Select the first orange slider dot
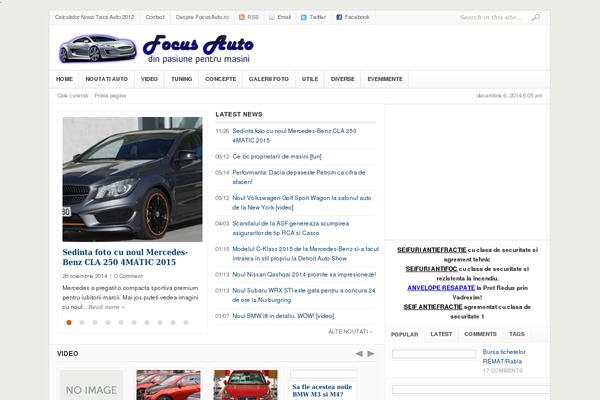This screenshot has height=400, width=600. click(69, 322)
